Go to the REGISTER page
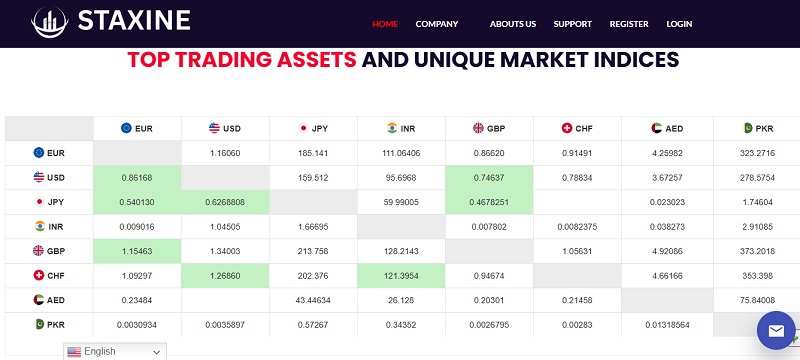The height and width of the screenshot is (360, 800). (629, 24)
